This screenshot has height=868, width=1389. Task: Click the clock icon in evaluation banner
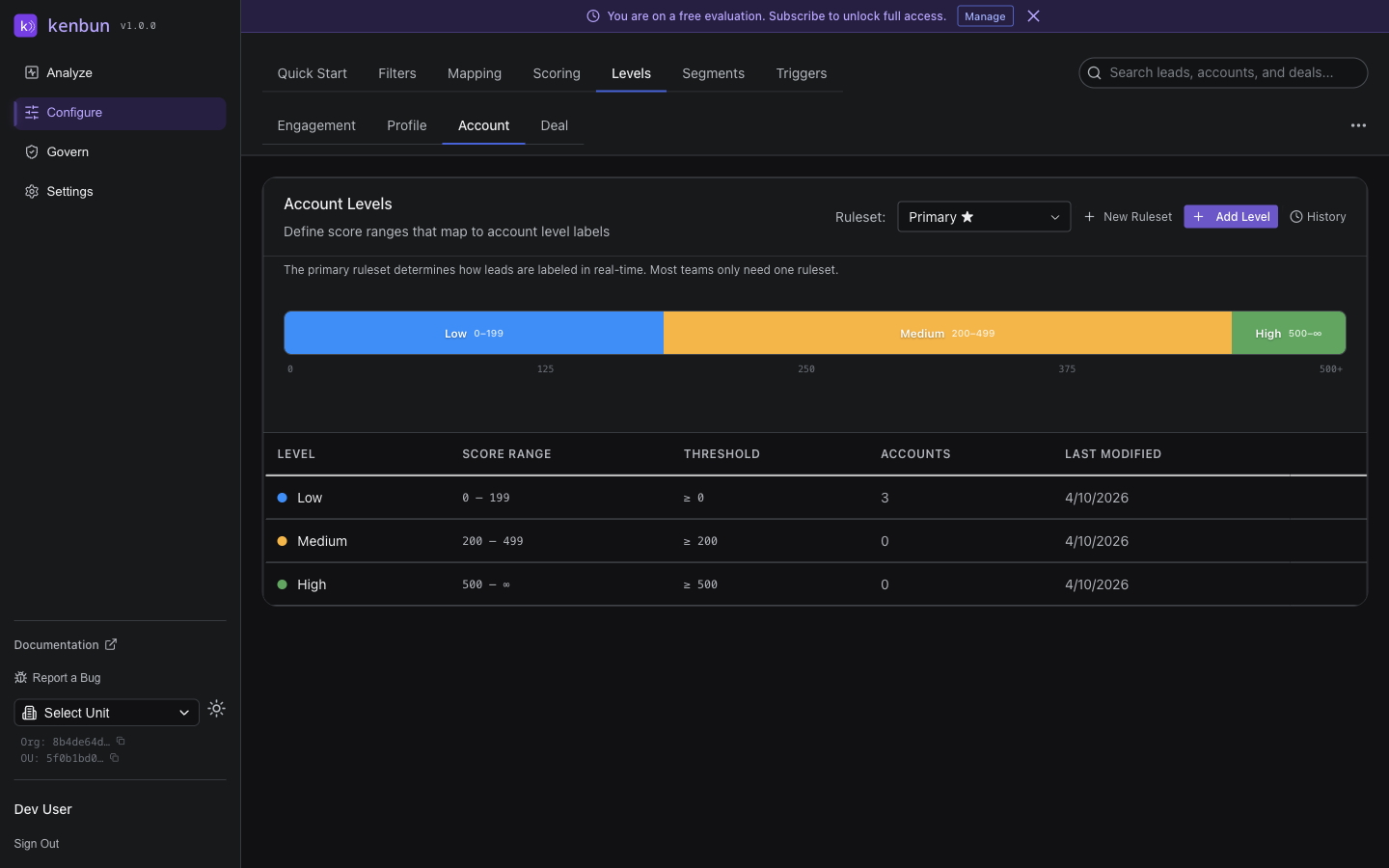pos(593,16)
